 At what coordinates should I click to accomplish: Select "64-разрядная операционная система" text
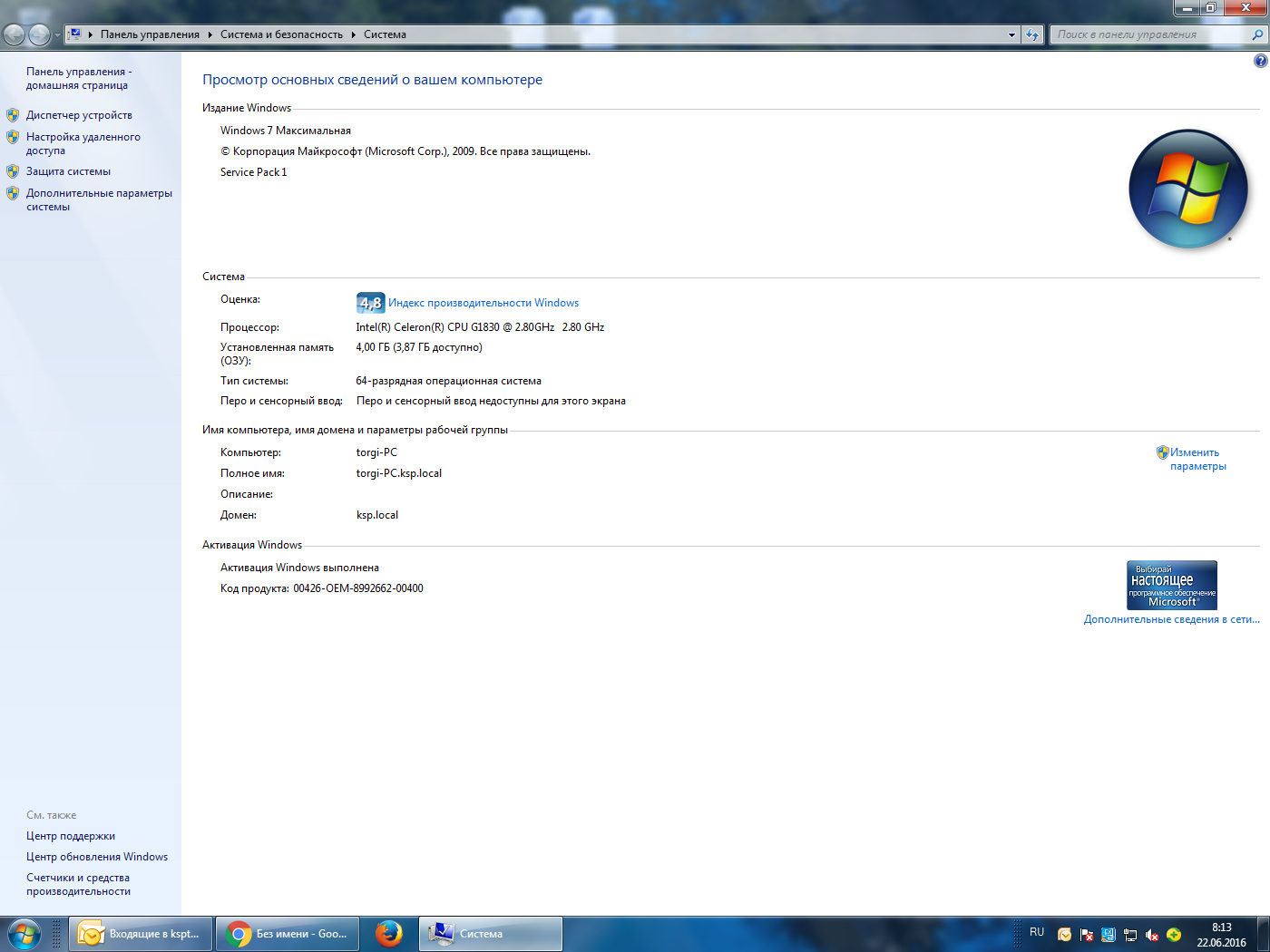449,381
